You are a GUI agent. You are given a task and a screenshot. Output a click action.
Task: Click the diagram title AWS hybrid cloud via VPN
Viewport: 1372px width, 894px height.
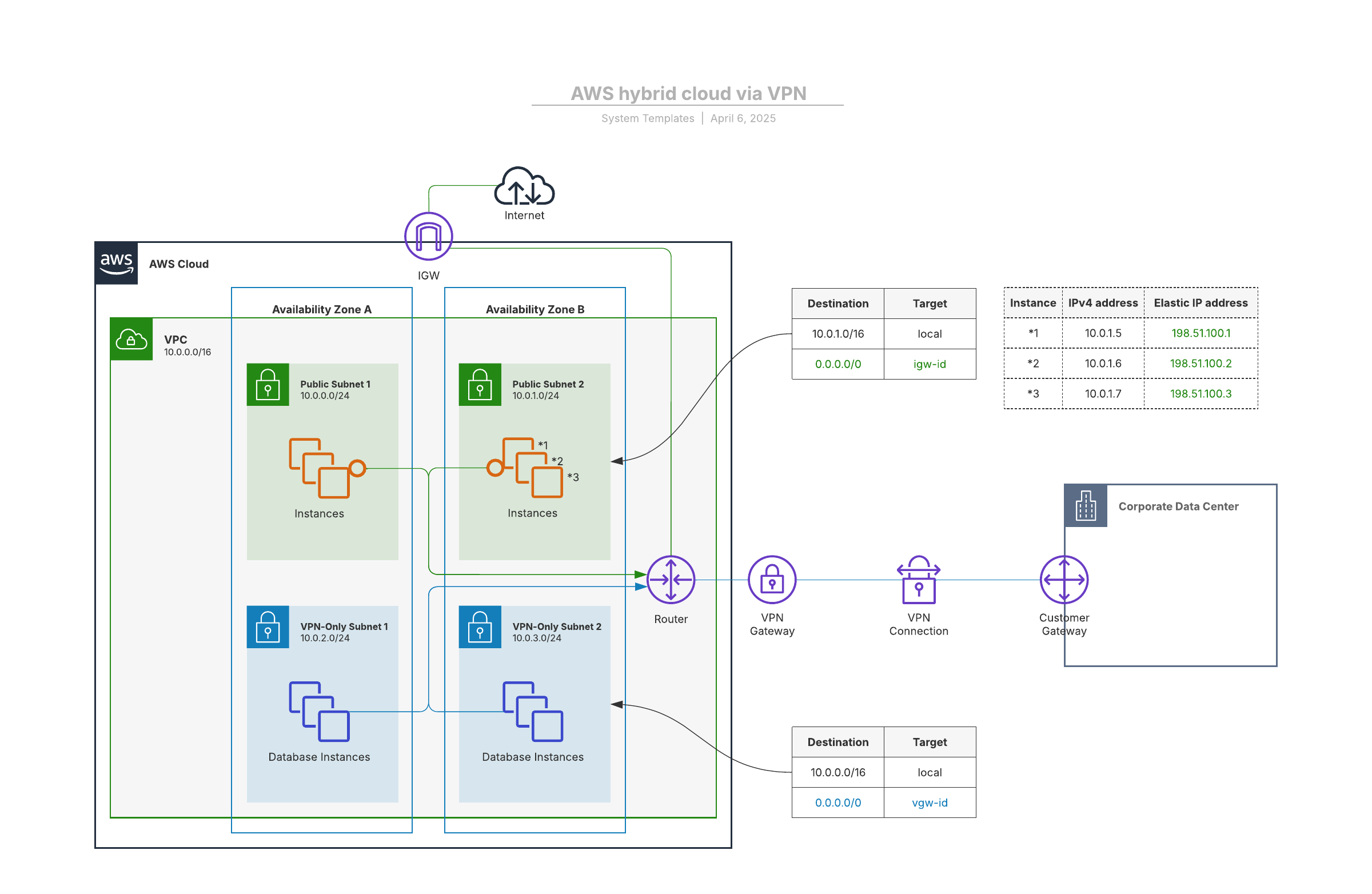tap(688, 93)
